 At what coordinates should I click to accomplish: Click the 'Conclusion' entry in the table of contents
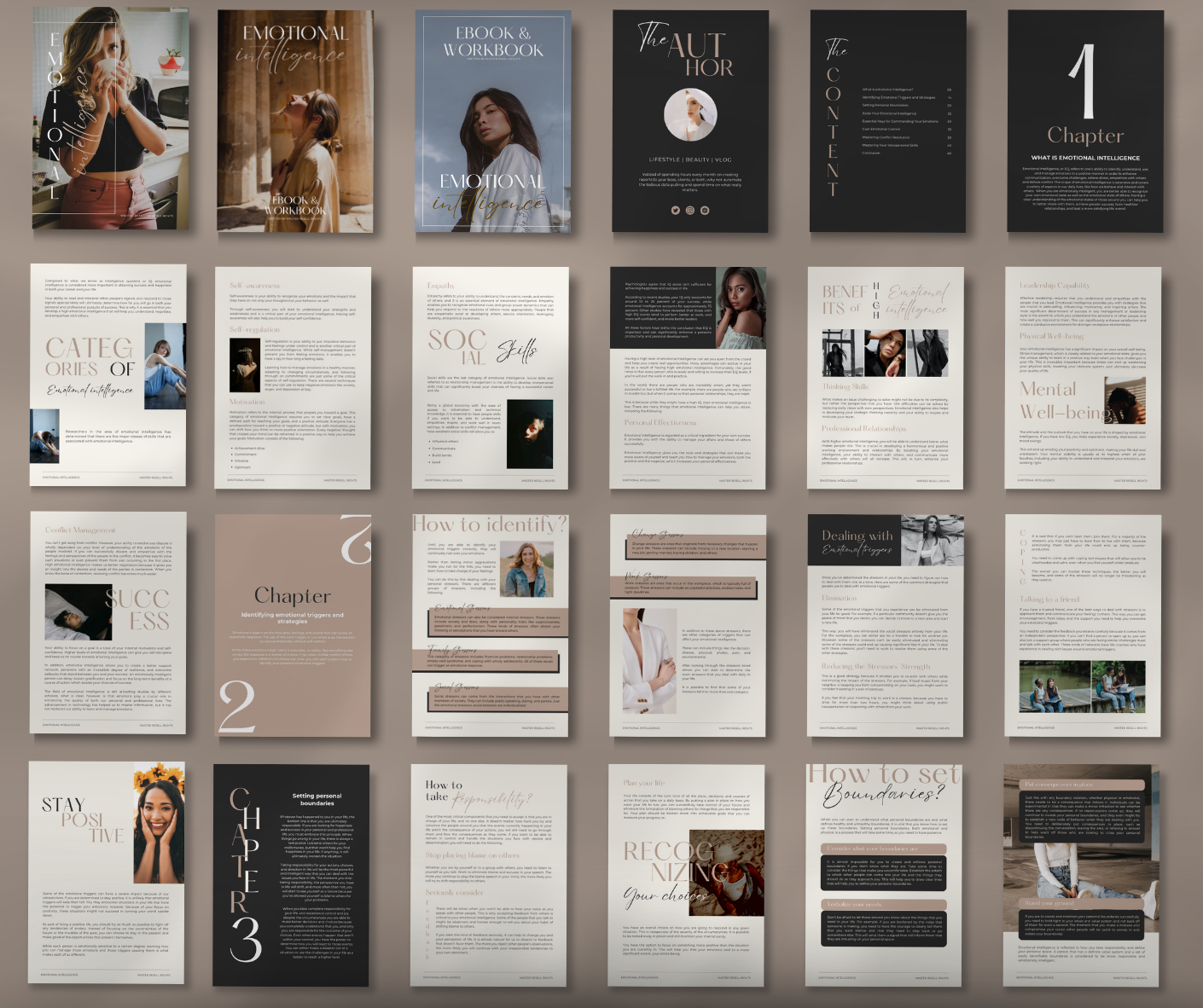(871, 154)
